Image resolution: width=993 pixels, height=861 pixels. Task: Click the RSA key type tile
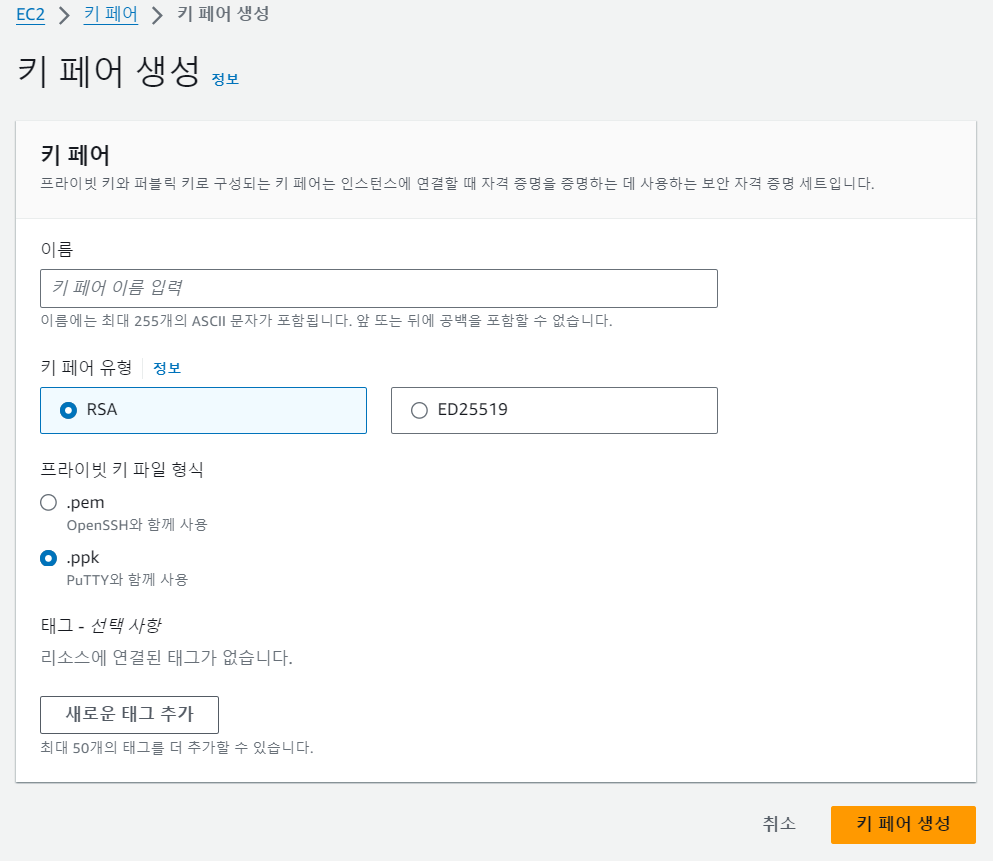pyautogui.click(x=203, y=410)
